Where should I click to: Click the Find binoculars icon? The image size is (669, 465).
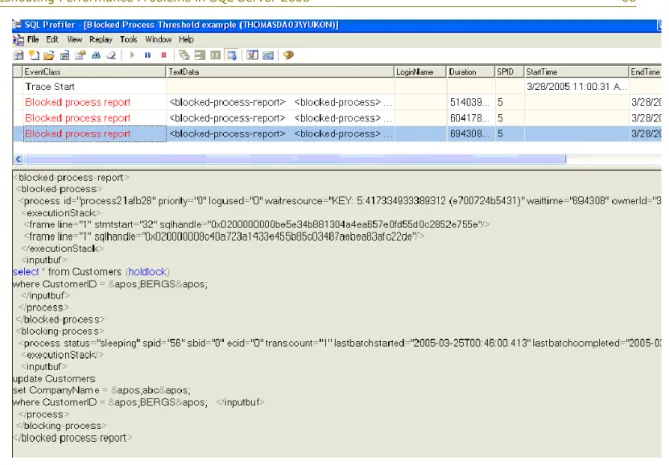(x=96, y=55)
